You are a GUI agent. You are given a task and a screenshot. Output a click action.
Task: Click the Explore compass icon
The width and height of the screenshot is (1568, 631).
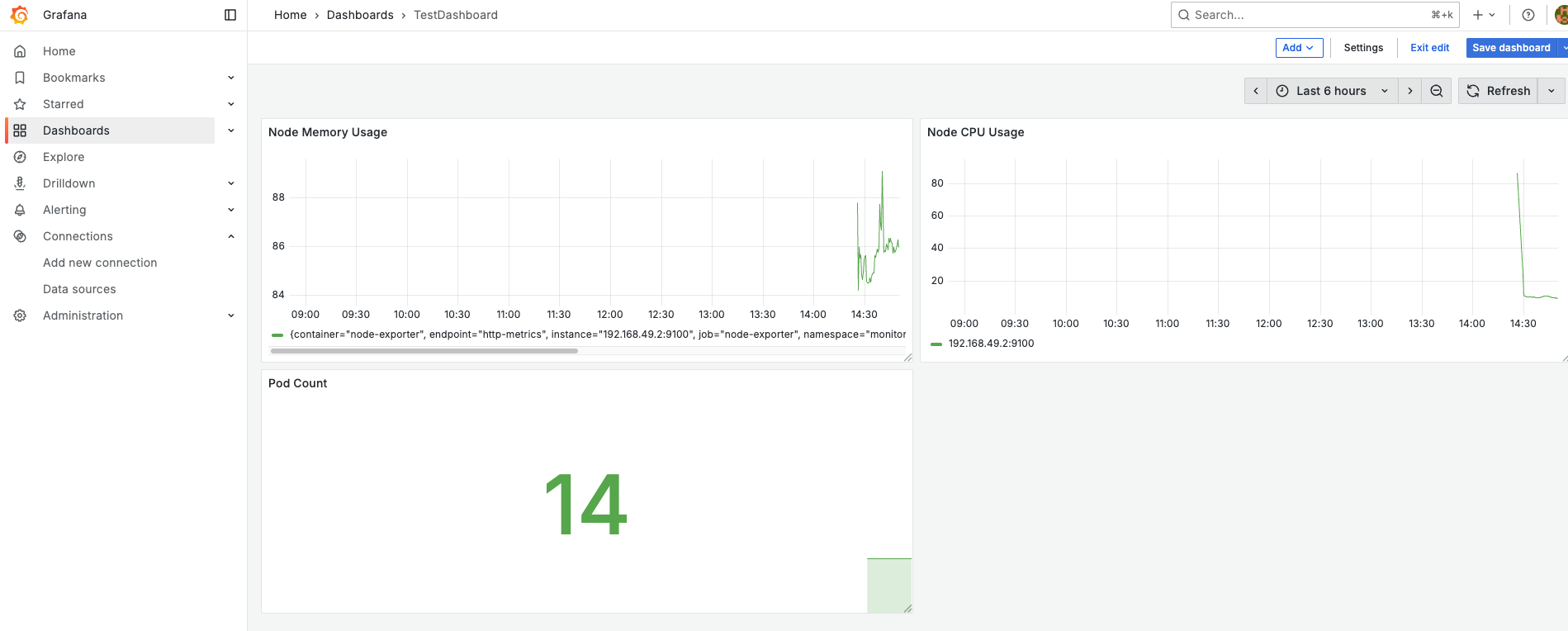click(x=21, y=157)
